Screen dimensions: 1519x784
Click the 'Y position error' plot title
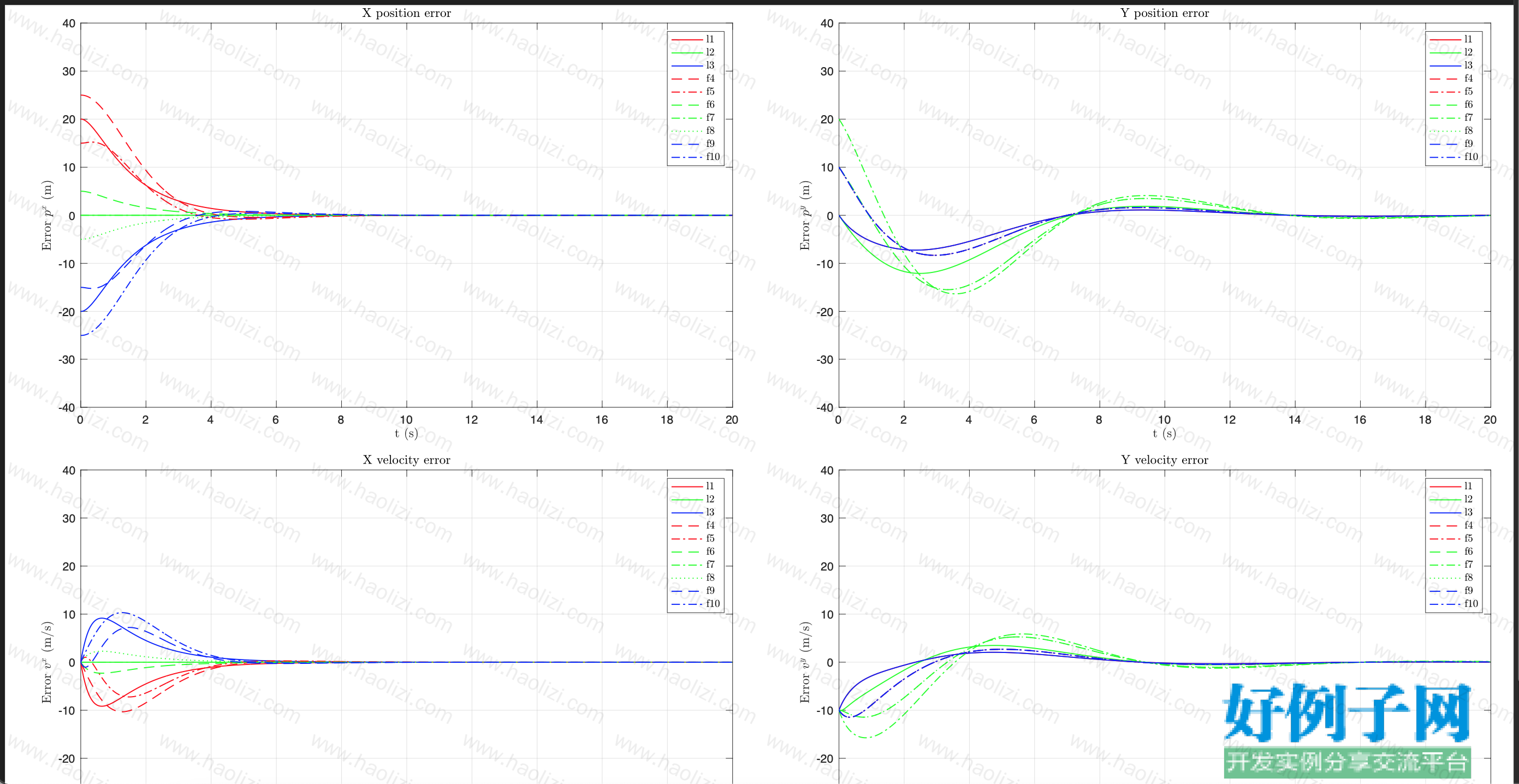click(x=1165, y=13)
